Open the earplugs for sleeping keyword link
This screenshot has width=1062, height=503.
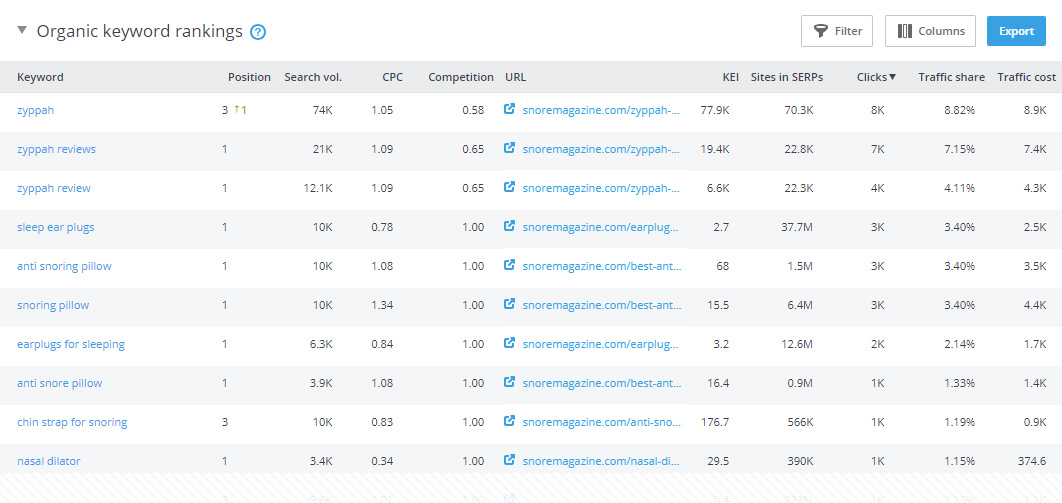pos(70,345)
